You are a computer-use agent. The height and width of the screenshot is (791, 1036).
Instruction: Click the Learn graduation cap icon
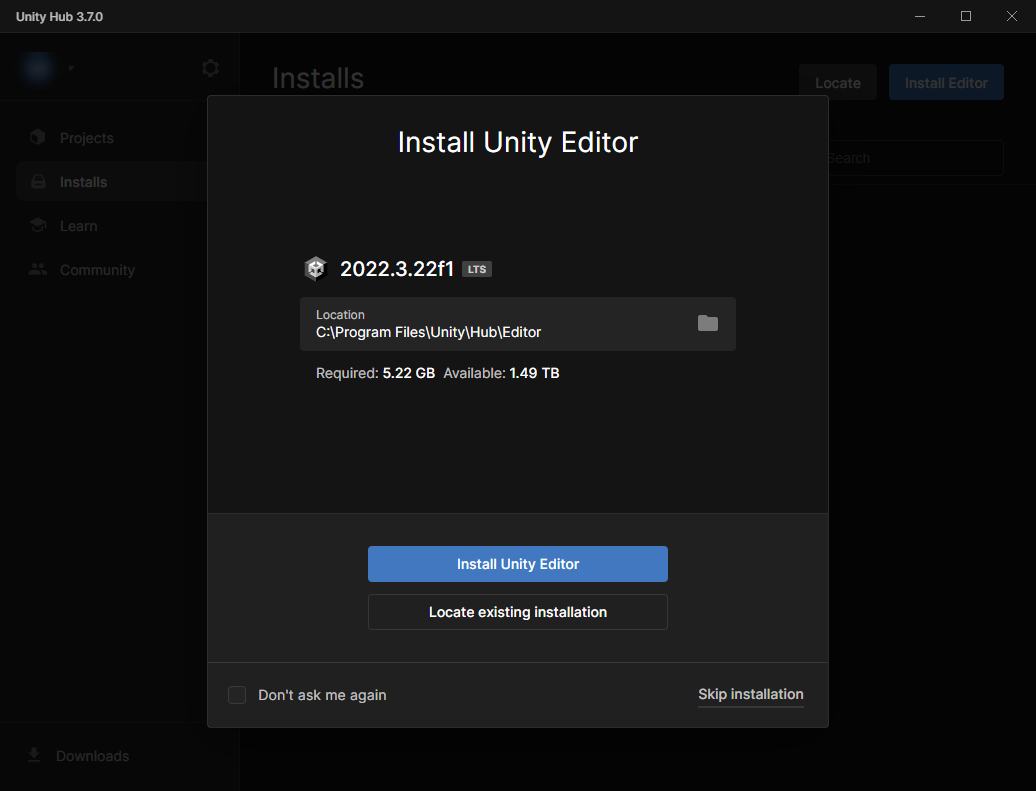38,226
